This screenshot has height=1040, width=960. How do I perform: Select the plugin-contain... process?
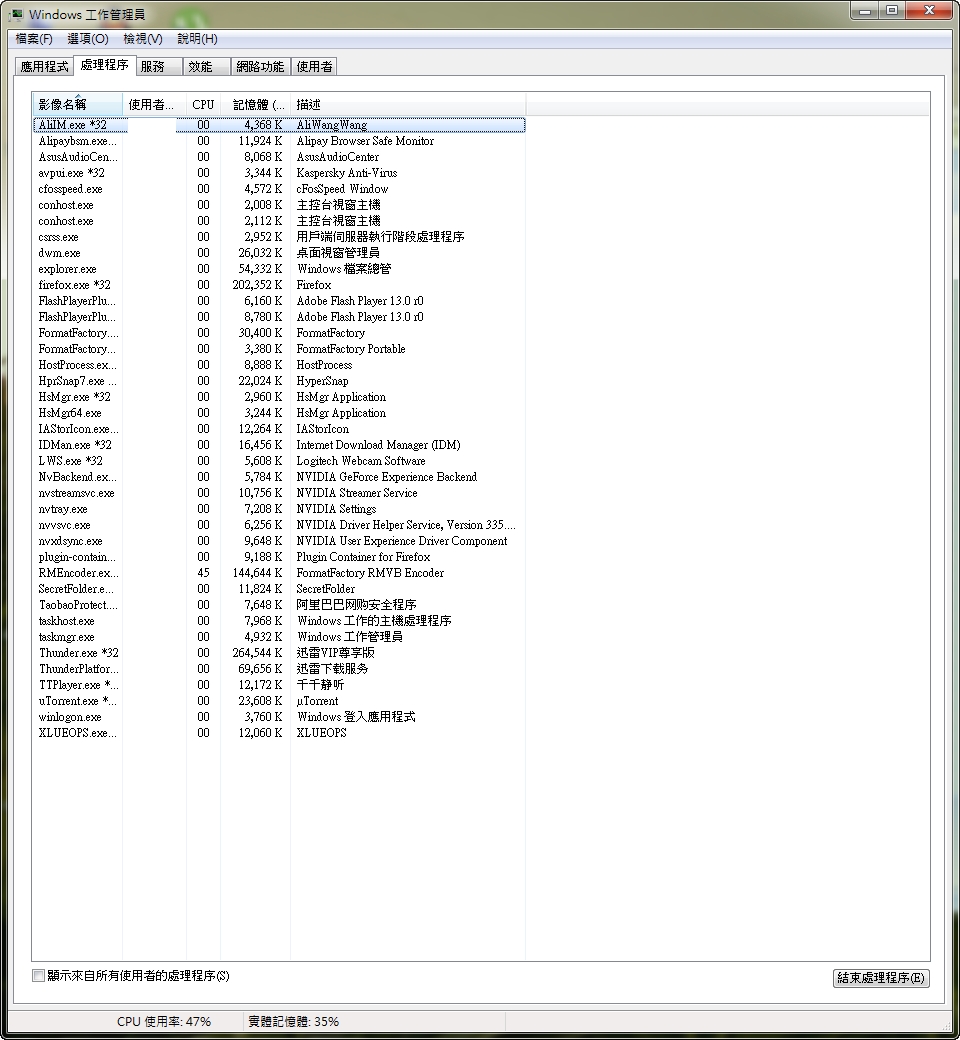point(279,556)
